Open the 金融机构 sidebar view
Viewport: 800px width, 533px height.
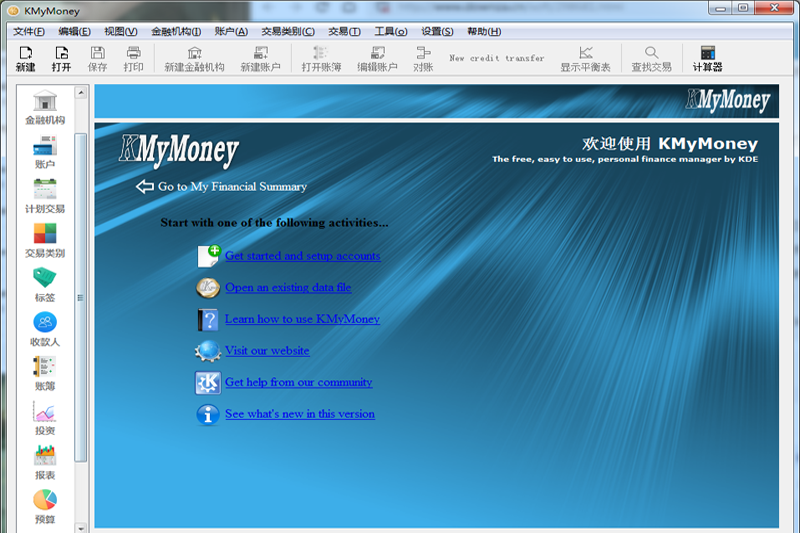coord(45,106)
